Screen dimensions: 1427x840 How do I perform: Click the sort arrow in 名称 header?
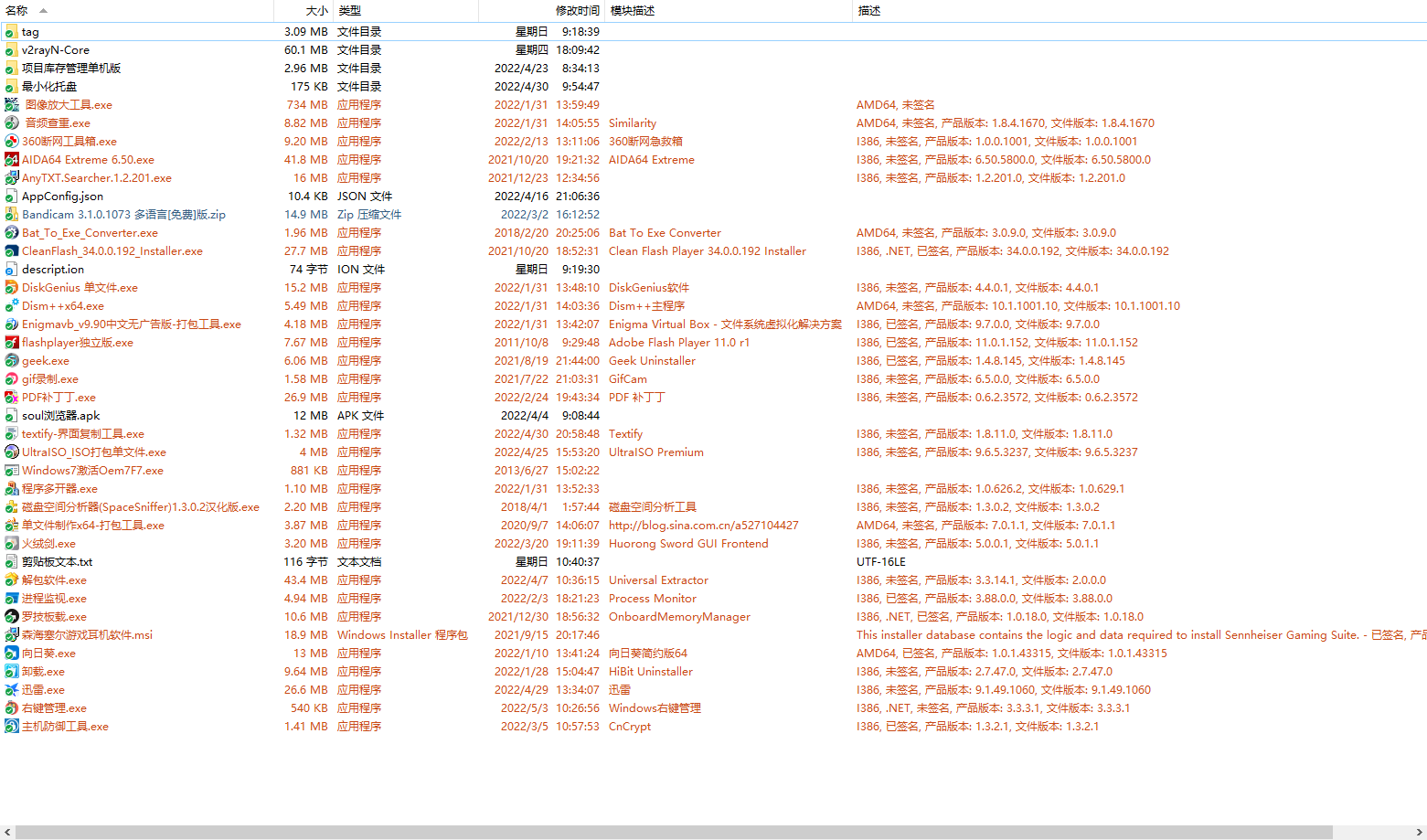tap(43, 11)
